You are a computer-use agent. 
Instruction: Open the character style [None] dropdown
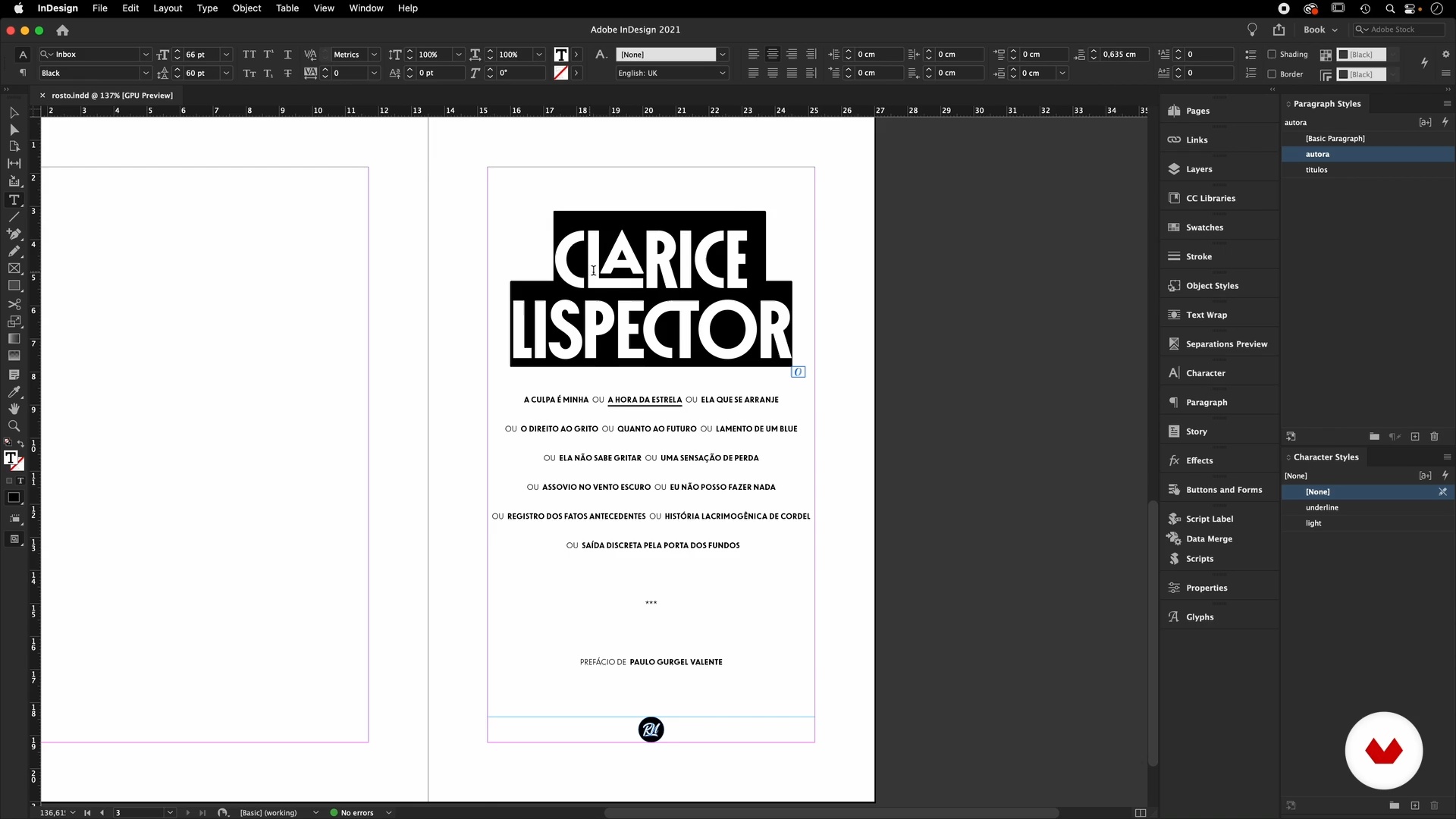click(722, 55)
